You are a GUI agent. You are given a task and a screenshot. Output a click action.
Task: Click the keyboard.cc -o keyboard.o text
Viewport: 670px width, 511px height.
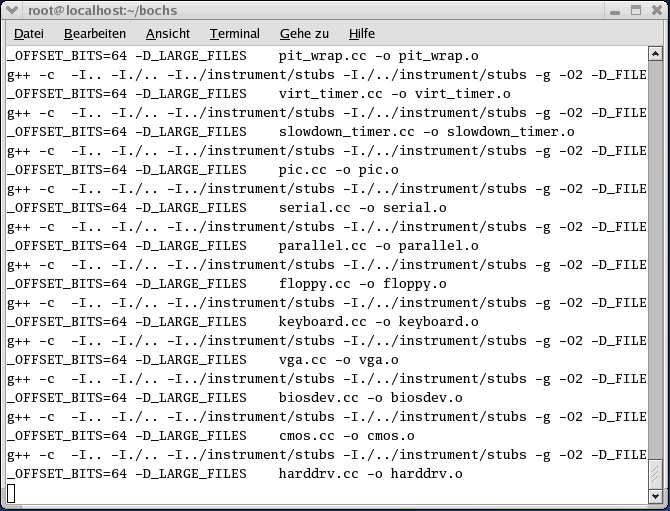pyautogui.click(x=379, y=322)
